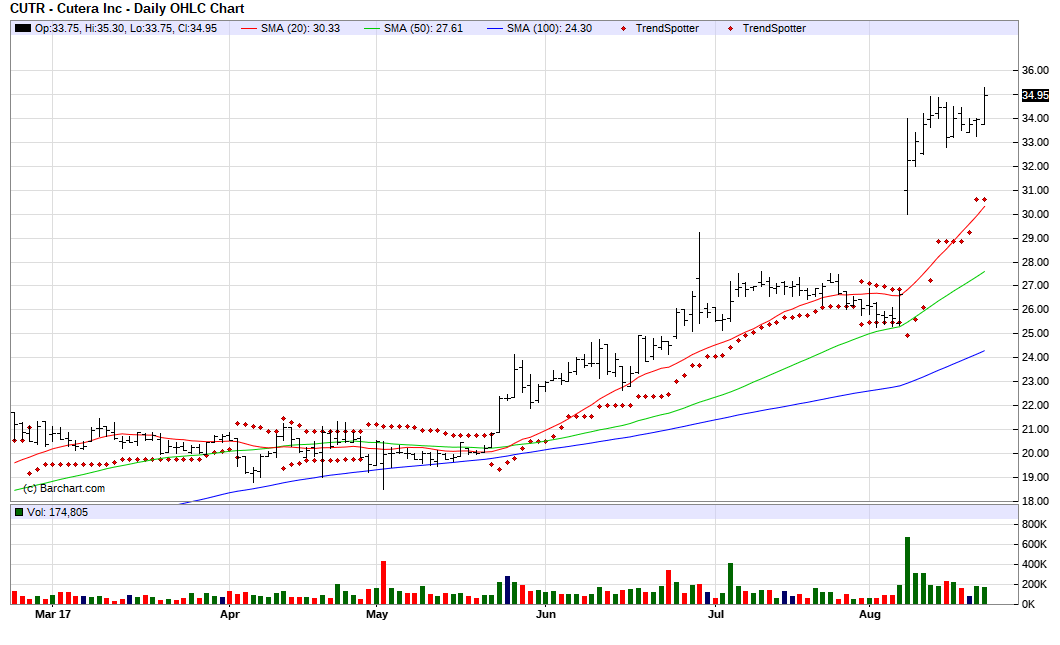Click the 800K volume axis label
The image size is (1060, 645).
point(1034,525)
